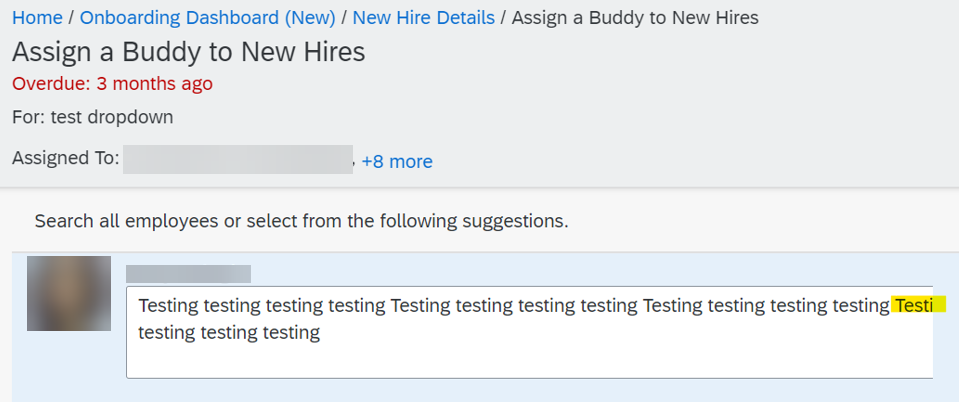Click the blurred assignee name after Assigned To
Image resolution: width=959 pixels, height=402 pixels.
(x=238, y=159)
